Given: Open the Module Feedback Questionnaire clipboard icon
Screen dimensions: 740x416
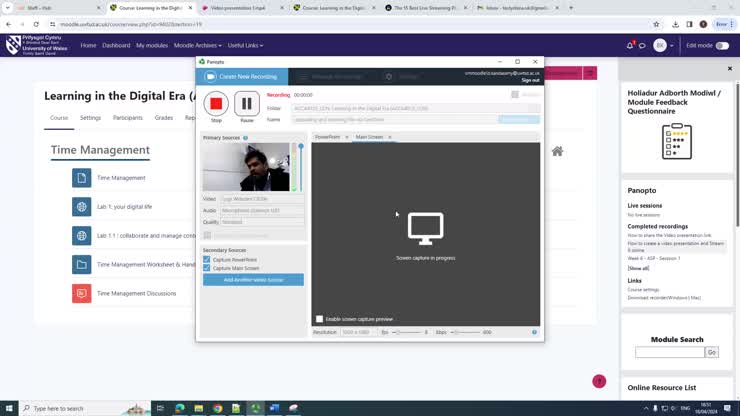Looking at the screenshot, I should pyautogui.click(x=677, y=142).
